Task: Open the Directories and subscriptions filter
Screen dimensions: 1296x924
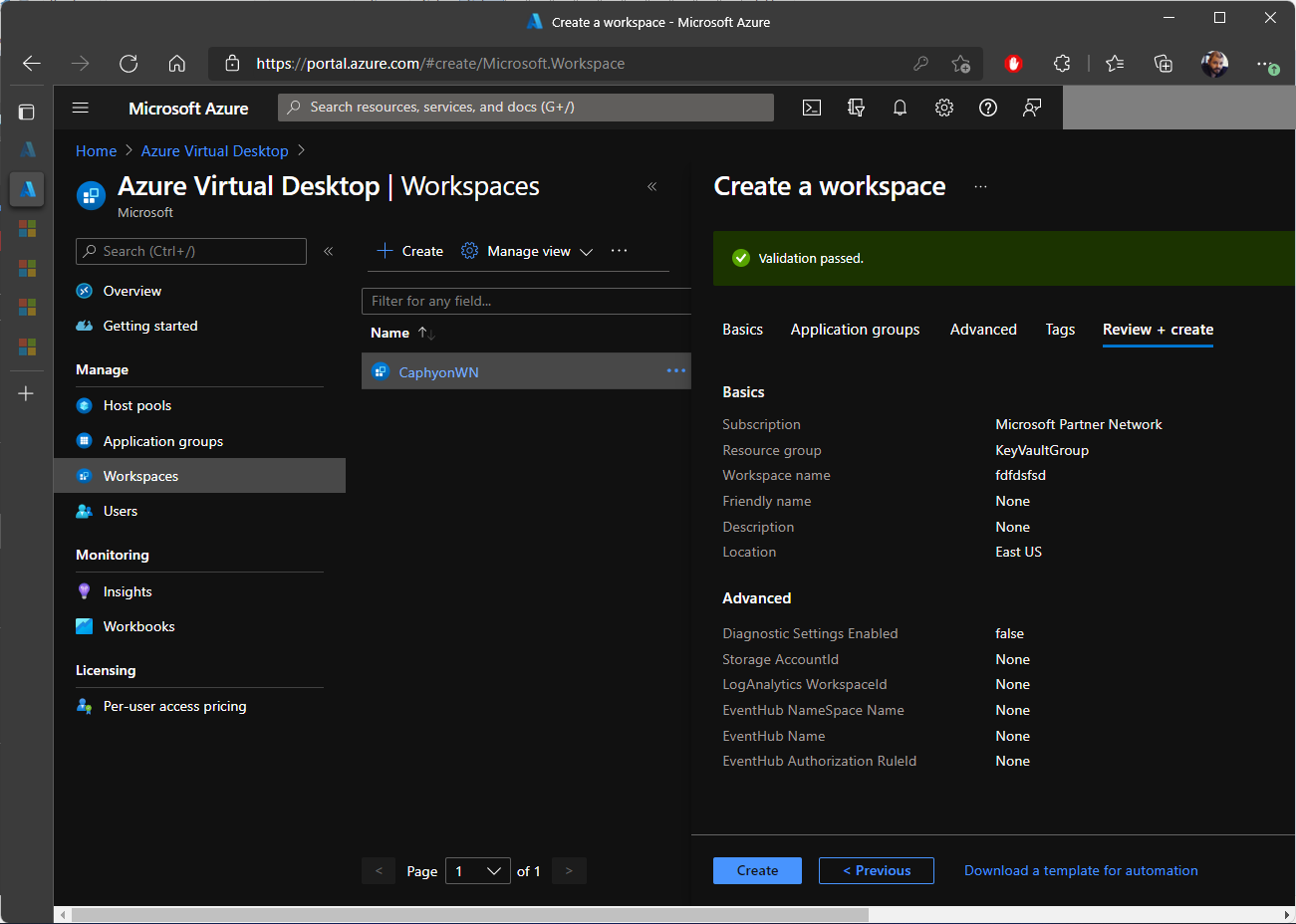Action: [856, 108]
